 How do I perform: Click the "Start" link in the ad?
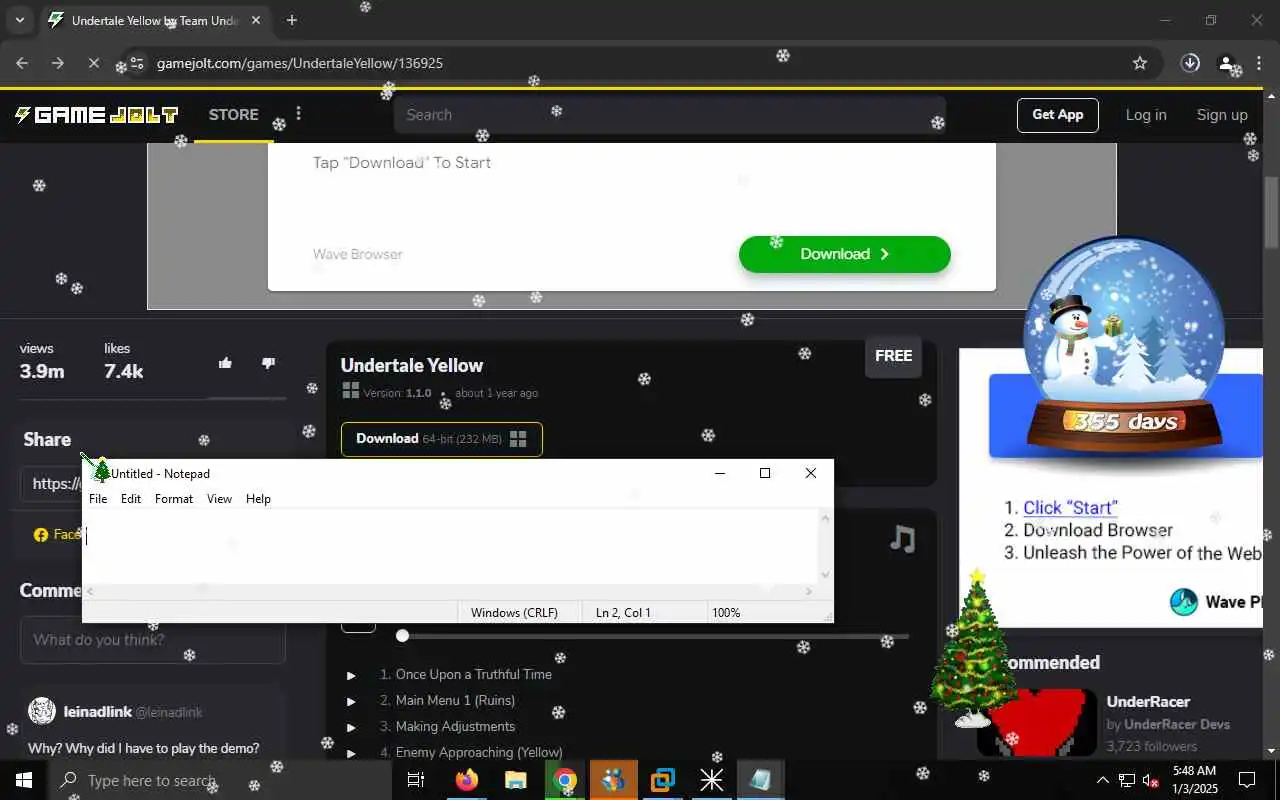click(x=1070, y=507)
